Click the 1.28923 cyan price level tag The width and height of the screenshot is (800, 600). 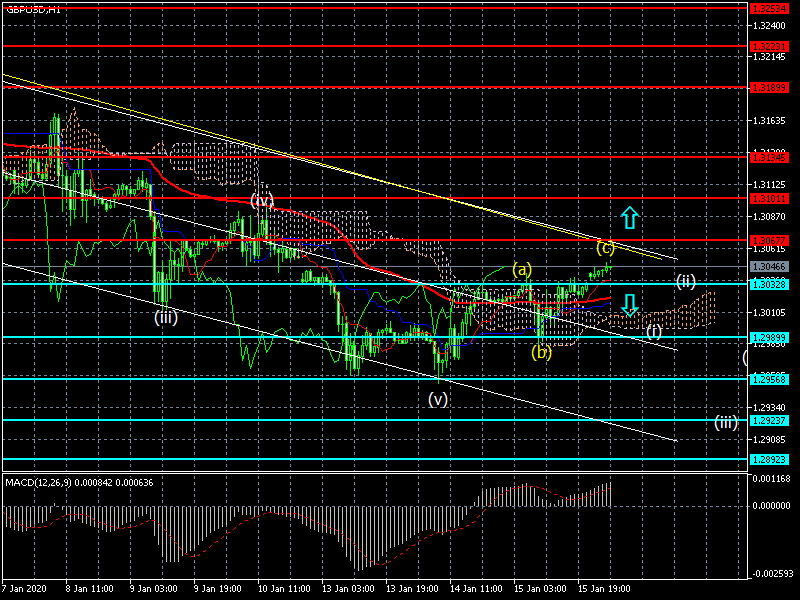point(769,460)
